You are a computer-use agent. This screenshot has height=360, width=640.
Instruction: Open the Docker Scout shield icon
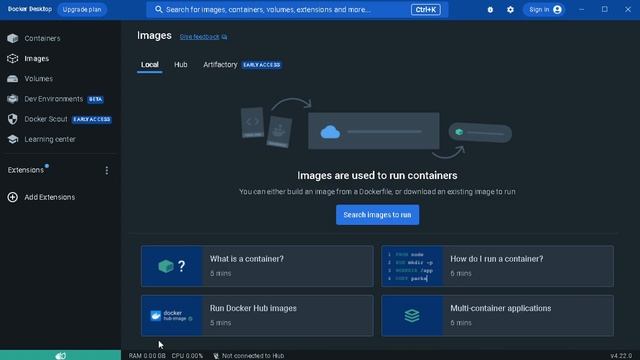(13, 119)
